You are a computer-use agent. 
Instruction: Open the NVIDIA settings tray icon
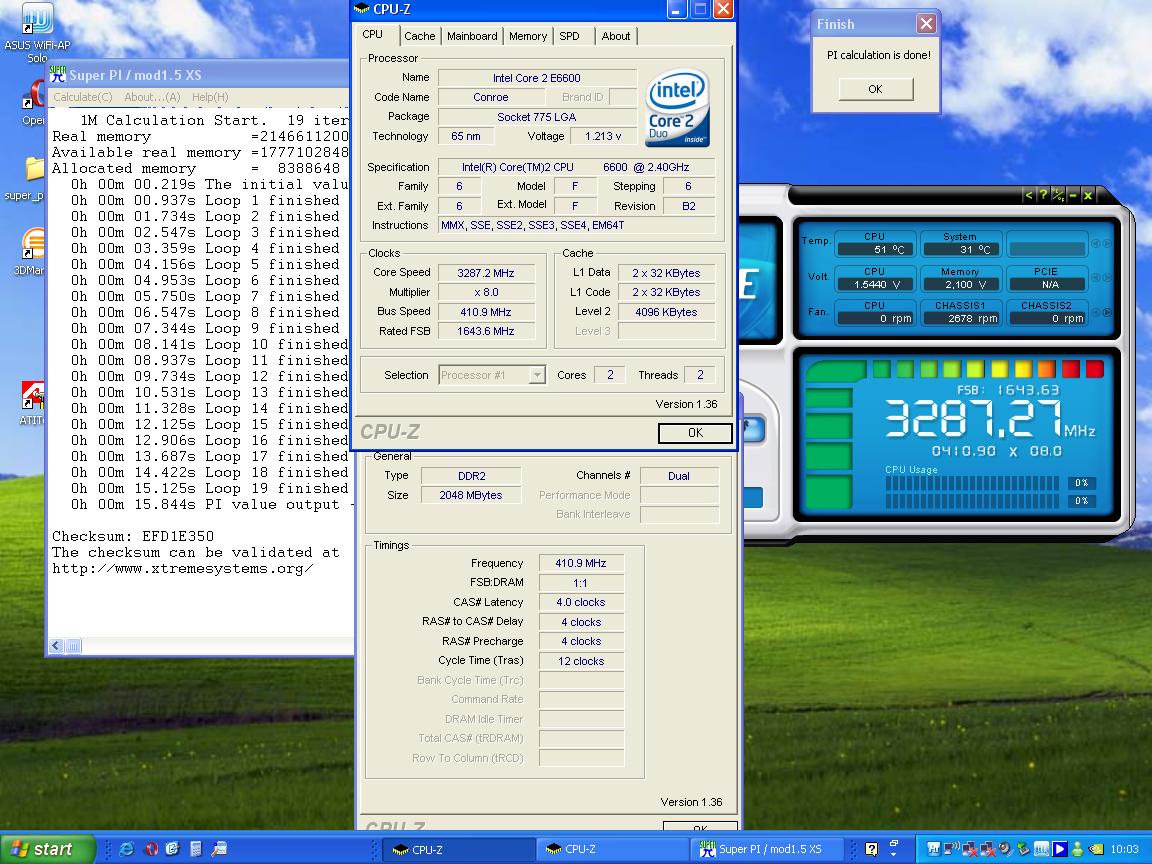pos(1095,849)
